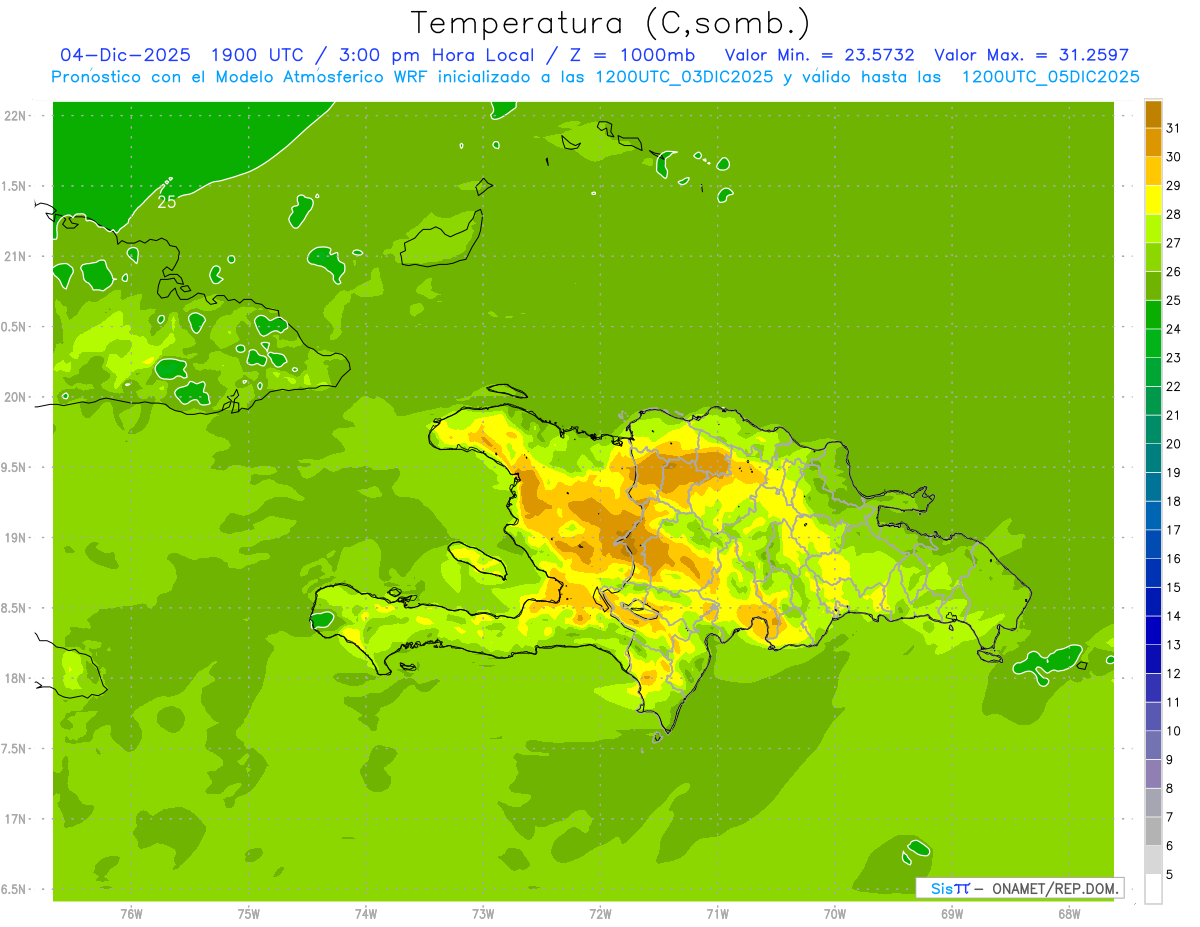Select the forecast date '04-Dic-2025'

click(x=123, y=55)
